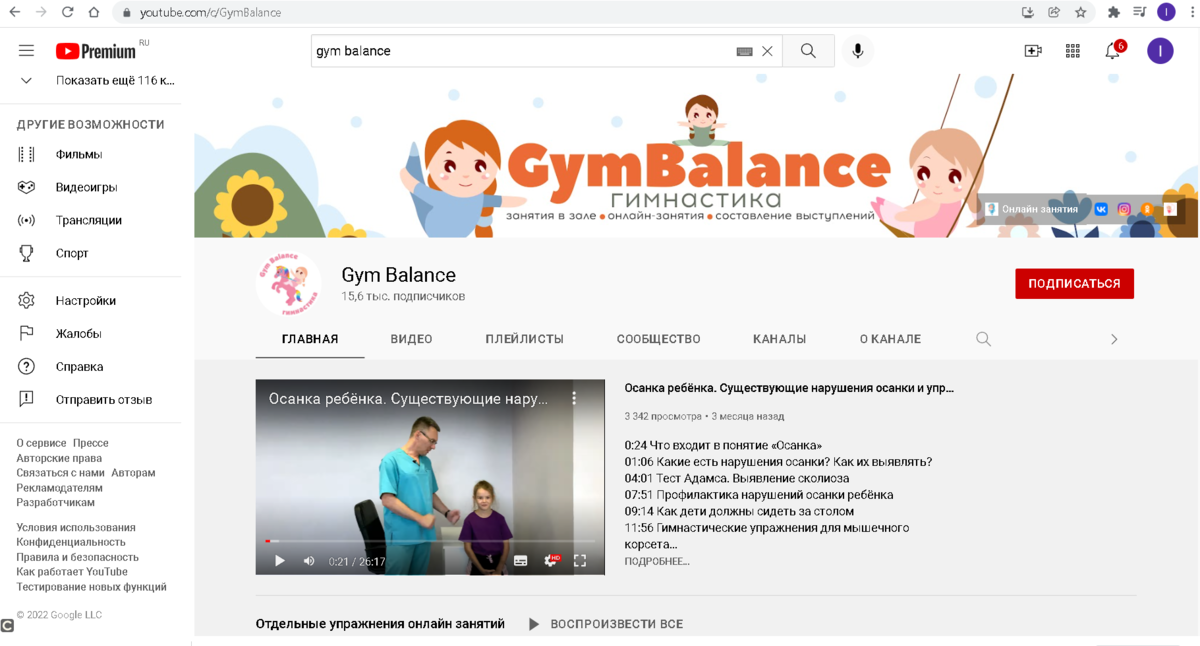This screenshot has height=646, width=1200.
Task: Open the О сервисе footer link
Action: pyautogui.click(x=41, y=443)
